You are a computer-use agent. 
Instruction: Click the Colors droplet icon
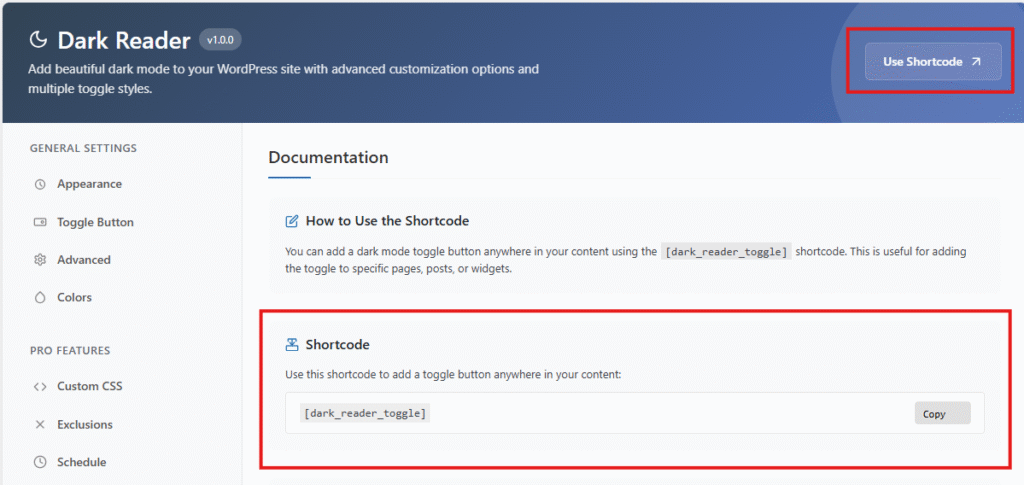point(40,298)
